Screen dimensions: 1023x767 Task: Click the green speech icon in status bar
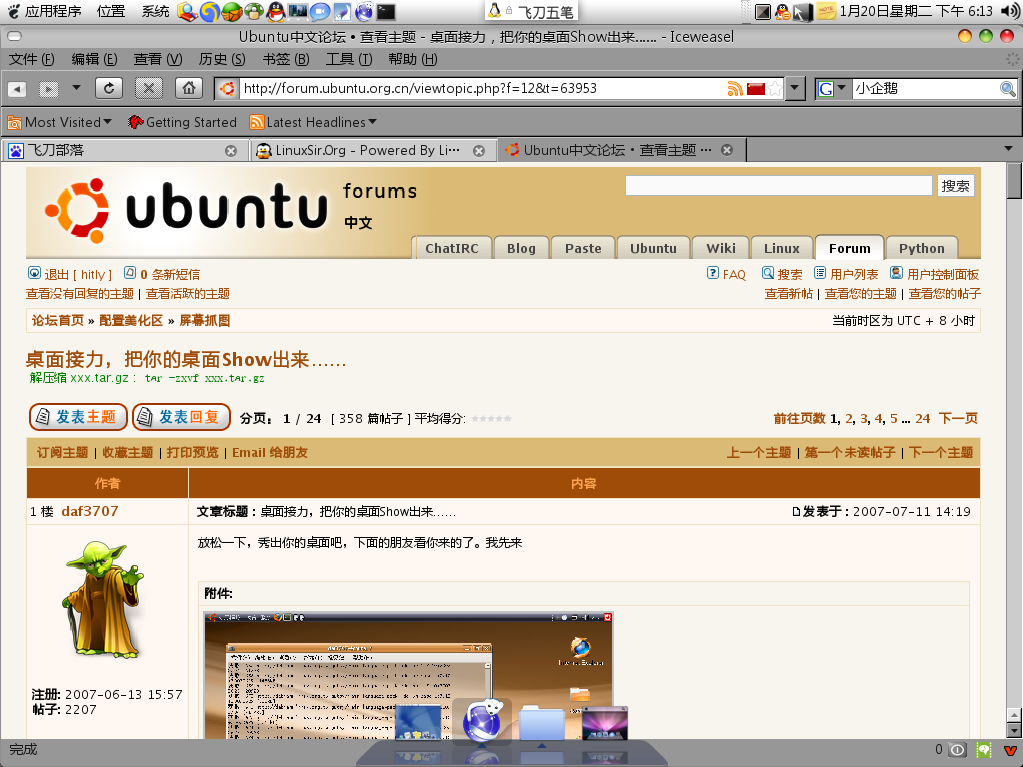(x=984, y=750)
